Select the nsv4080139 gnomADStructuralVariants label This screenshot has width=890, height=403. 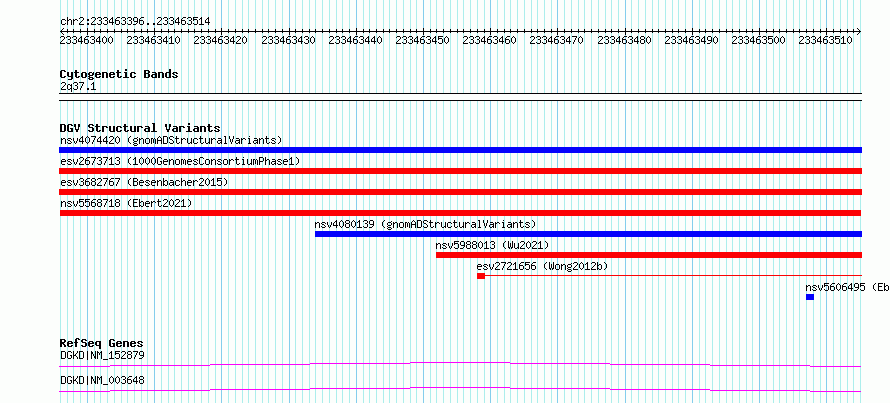425,224
